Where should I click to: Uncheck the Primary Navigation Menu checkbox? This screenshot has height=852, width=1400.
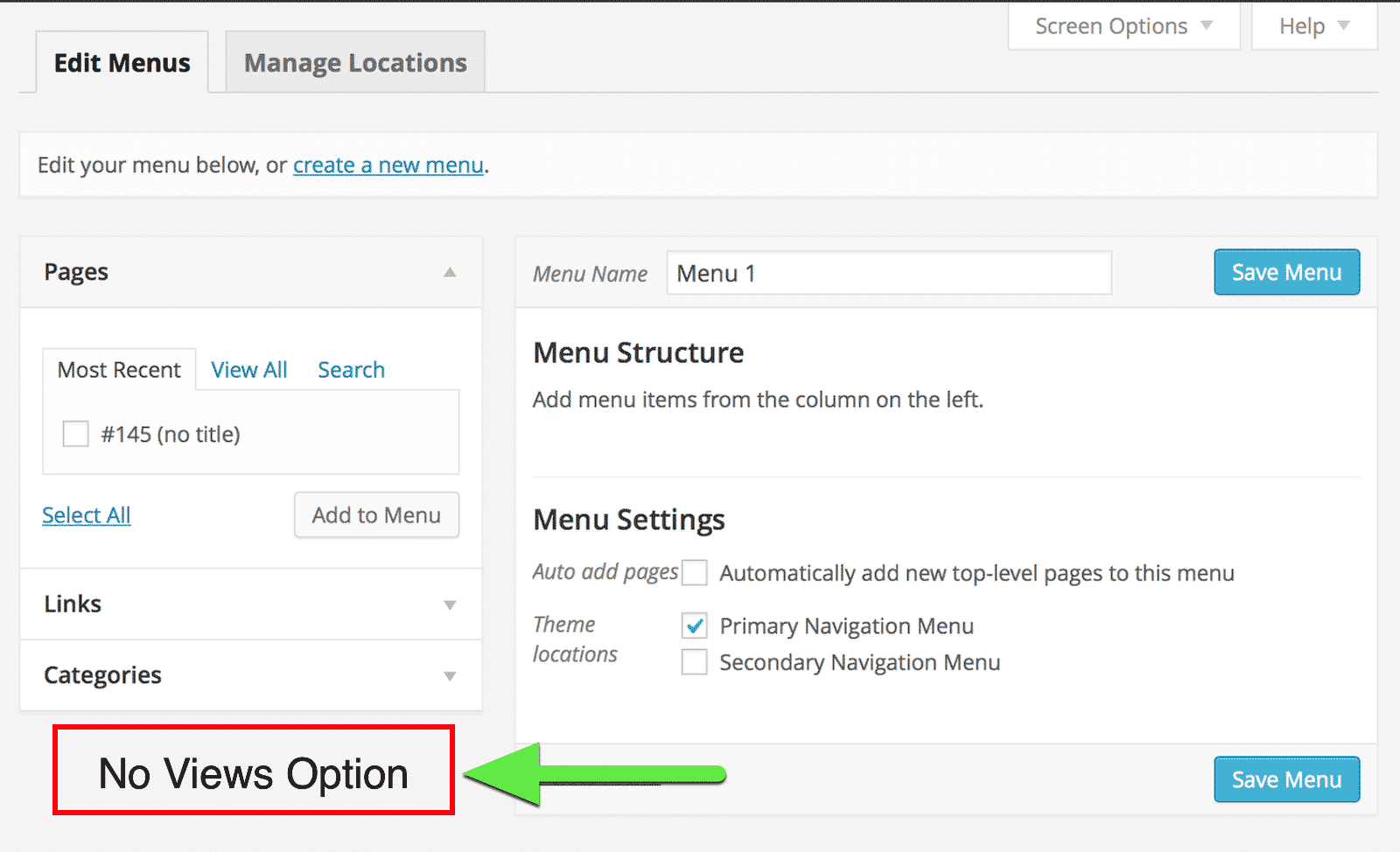click(695, 625)
